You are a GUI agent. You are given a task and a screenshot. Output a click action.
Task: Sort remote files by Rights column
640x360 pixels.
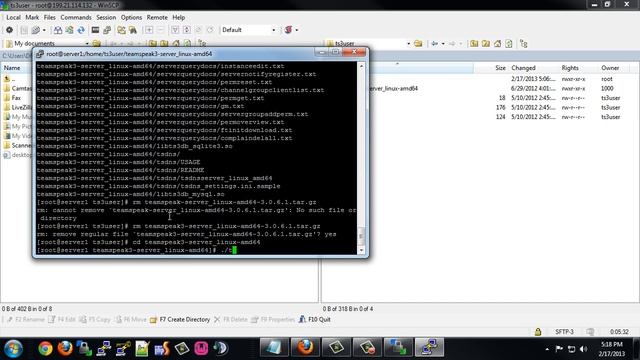pyautogui.click(x=578, y=68)
